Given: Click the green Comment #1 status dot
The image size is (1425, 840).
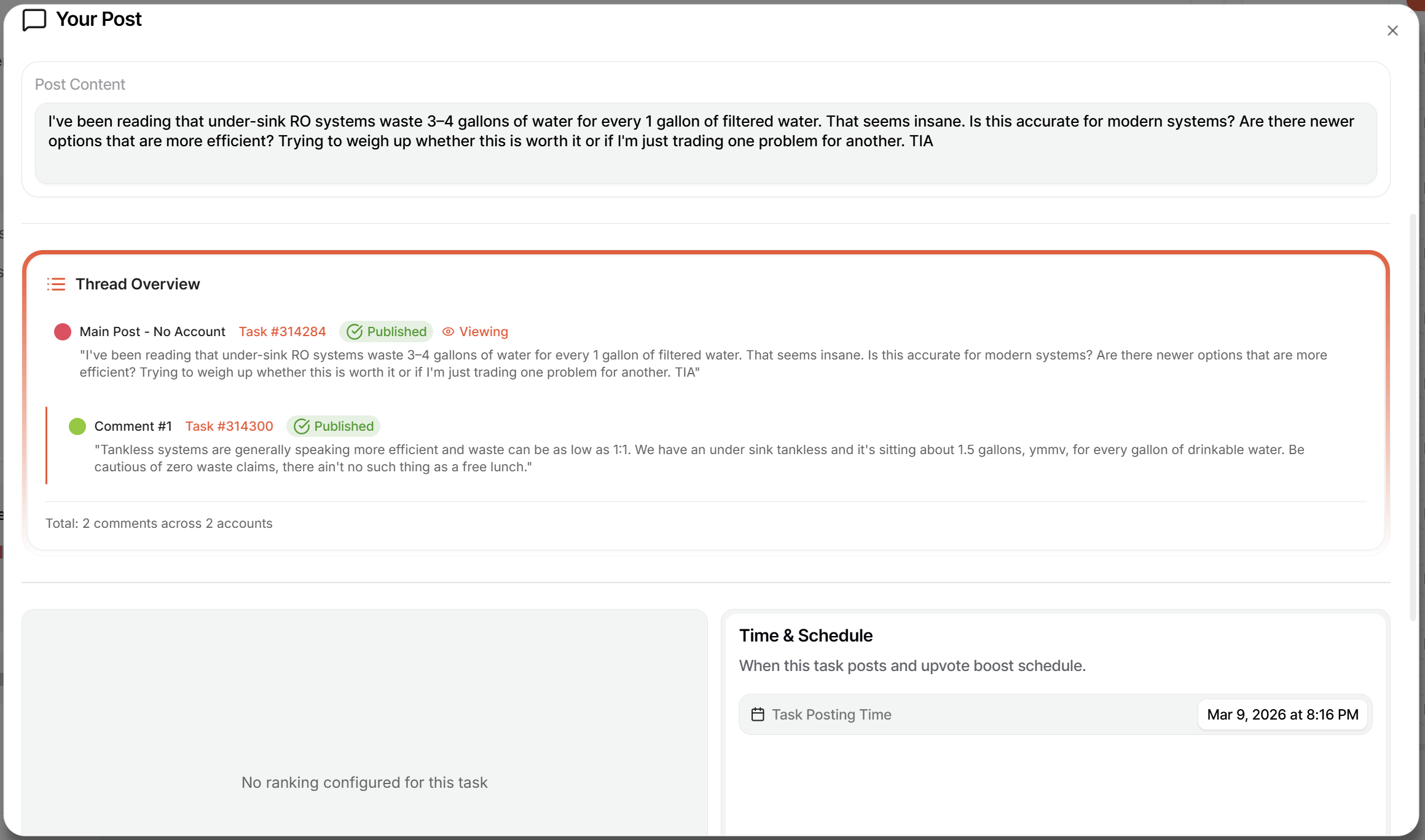Looking at the screenshot, I should tap(77, 426).
